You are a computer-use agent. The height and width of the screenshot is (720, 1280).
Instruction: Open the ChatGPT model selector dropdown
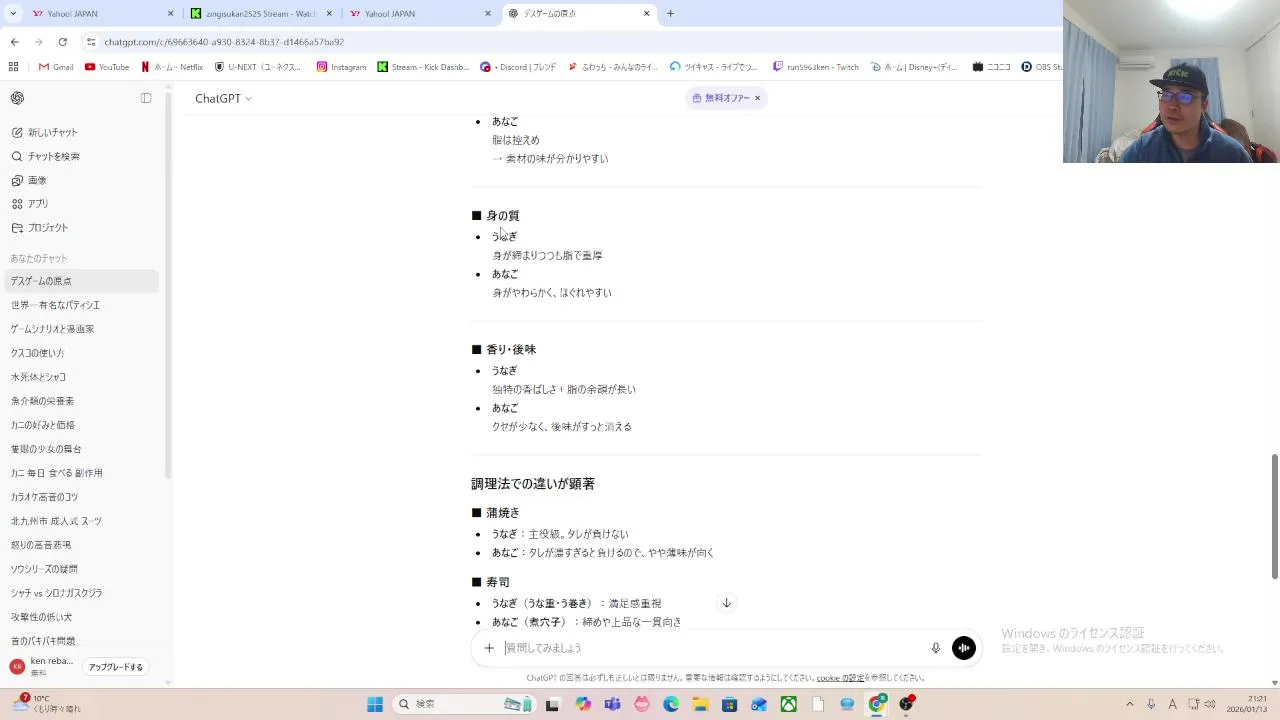point(223,98)
